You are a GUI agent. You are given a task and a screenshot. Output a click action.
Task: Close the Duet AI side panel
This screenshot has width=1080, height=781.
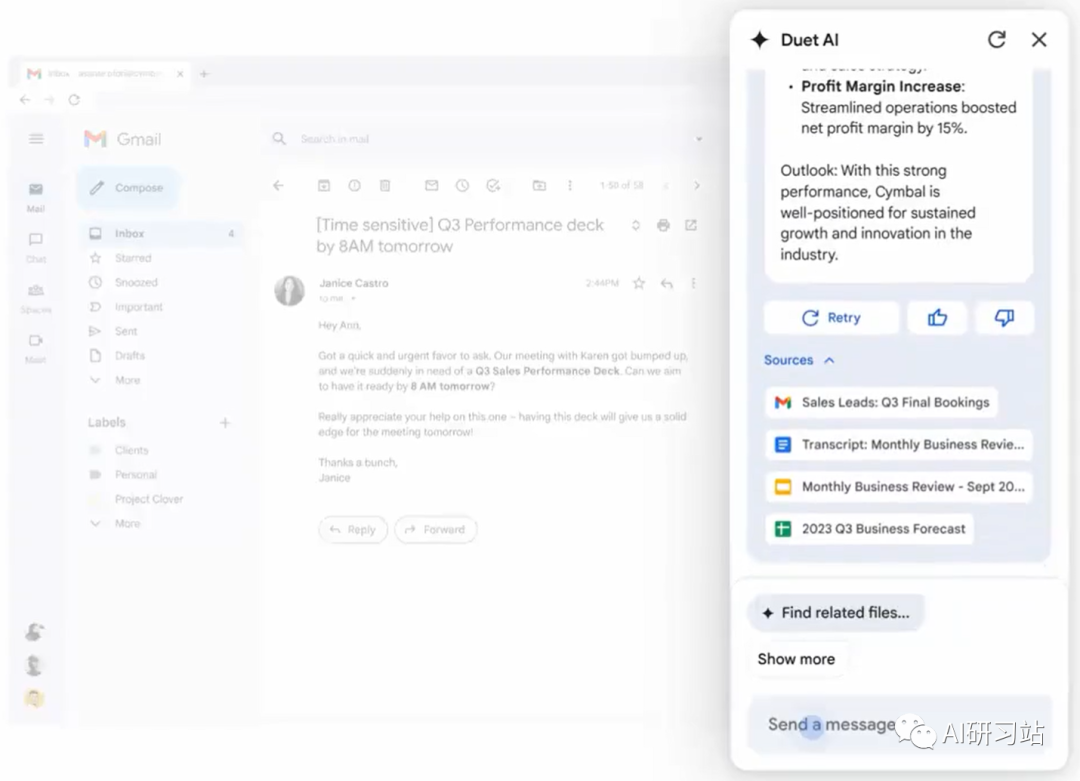point(1039,40)
